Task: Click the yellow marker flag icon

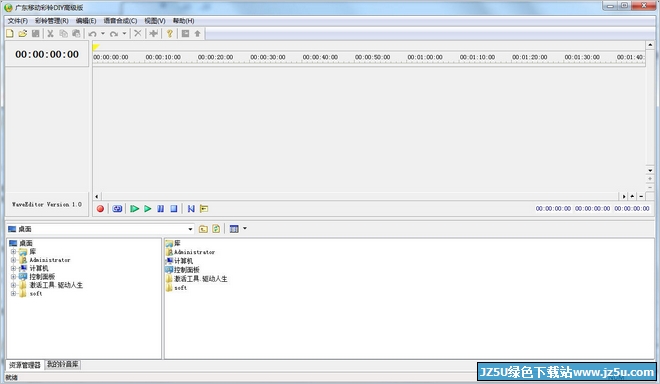Action: (204, 209)
